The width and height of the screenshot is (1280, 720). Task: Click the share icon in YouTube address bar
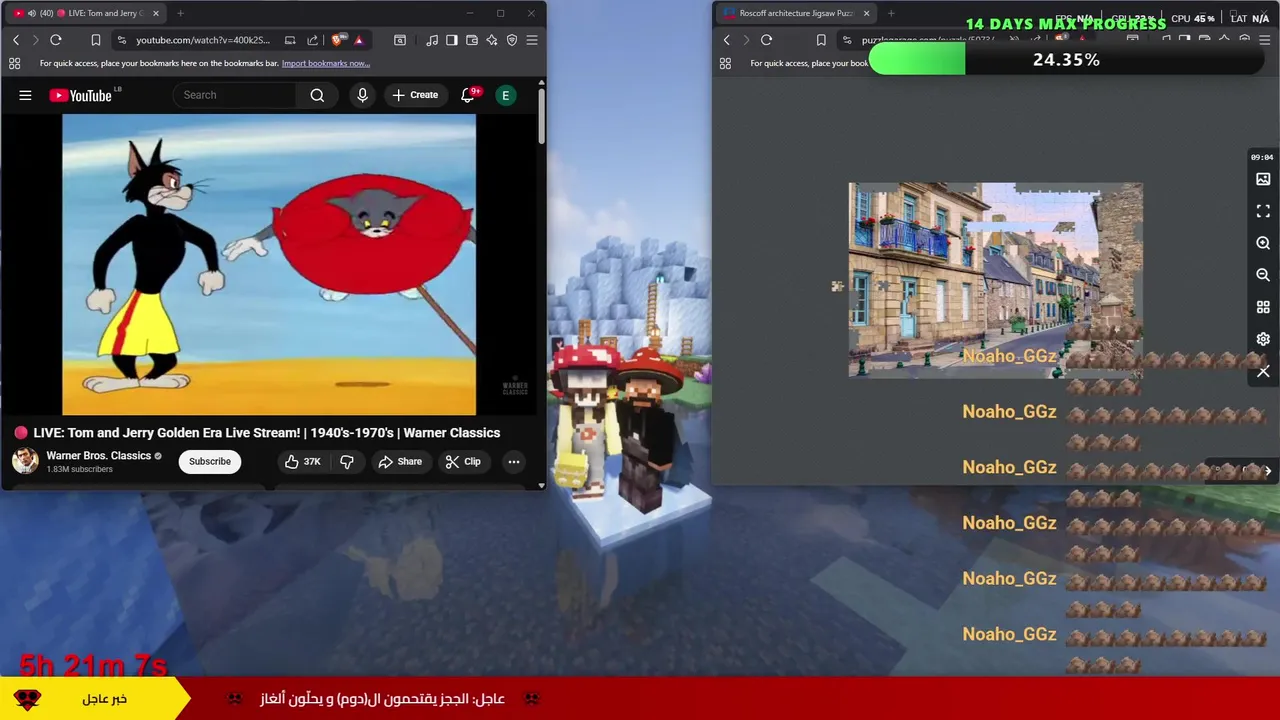click(x=312, y=40)
